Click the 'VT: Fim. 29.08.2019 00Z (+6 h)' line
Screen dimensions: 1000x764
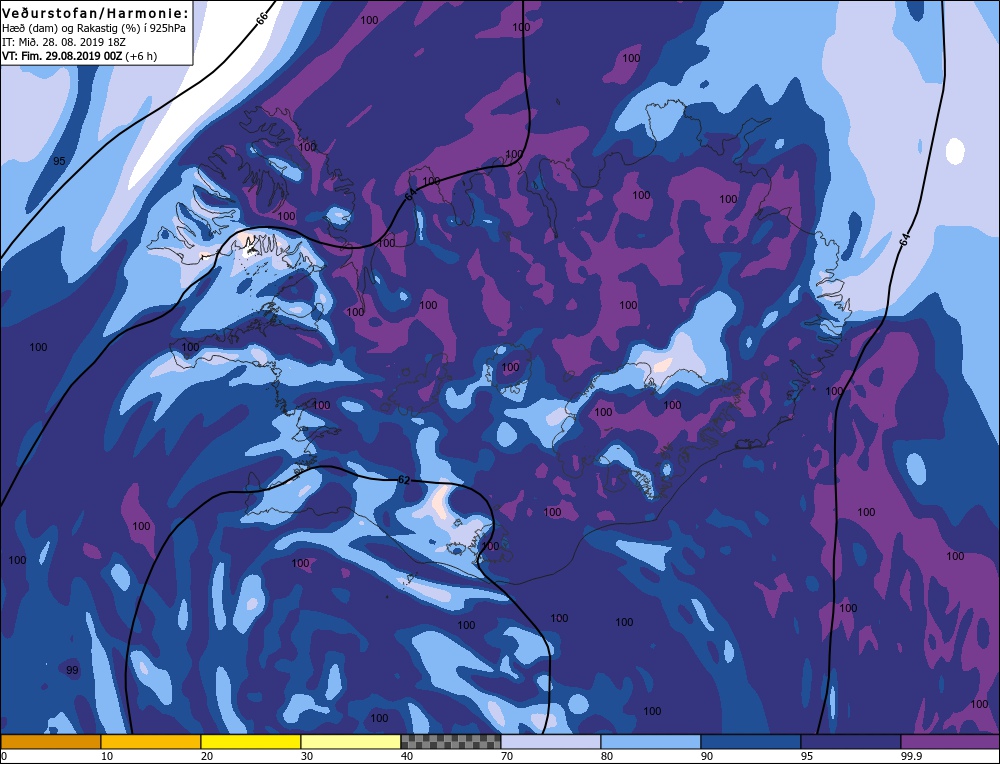pos(80,56)
